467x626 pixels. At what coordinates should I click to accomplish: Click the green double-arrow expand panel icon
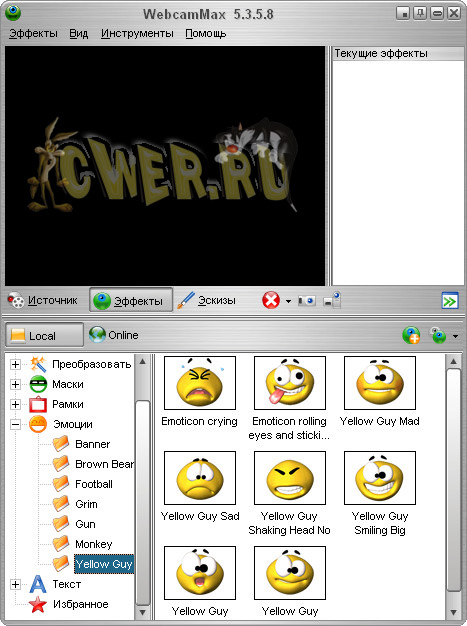point(450,301)
